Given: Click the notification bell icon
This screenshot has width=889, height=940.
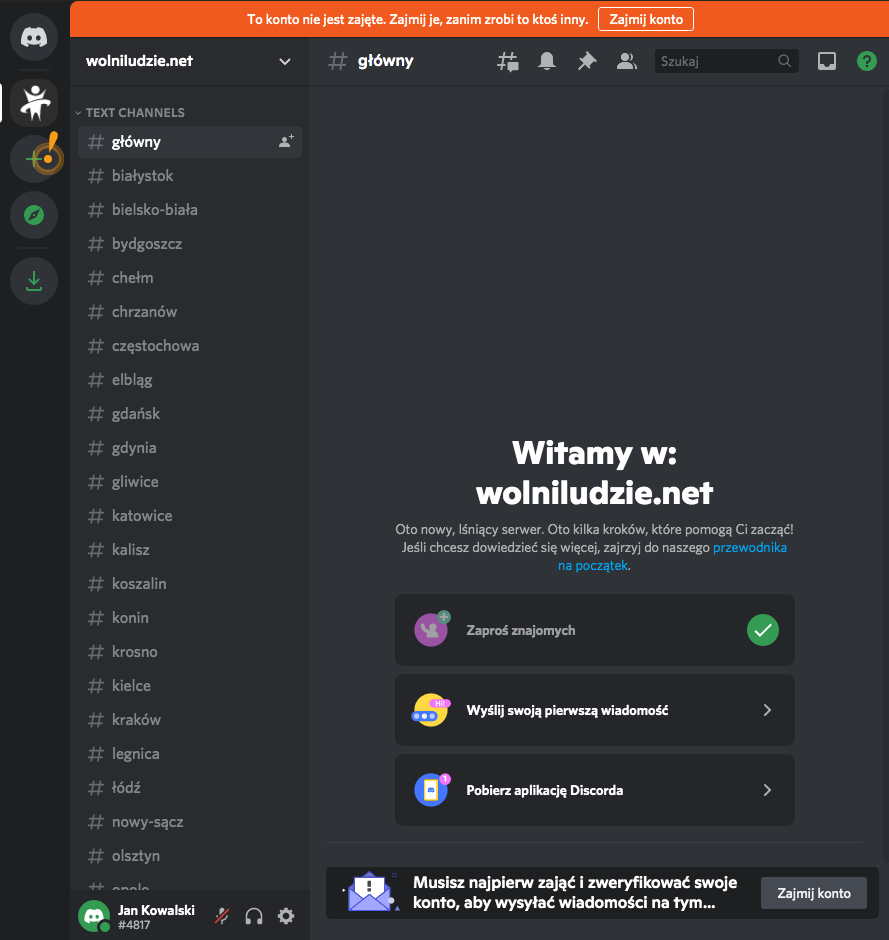Looking at the screenshot, I should (x=547, y=61).
